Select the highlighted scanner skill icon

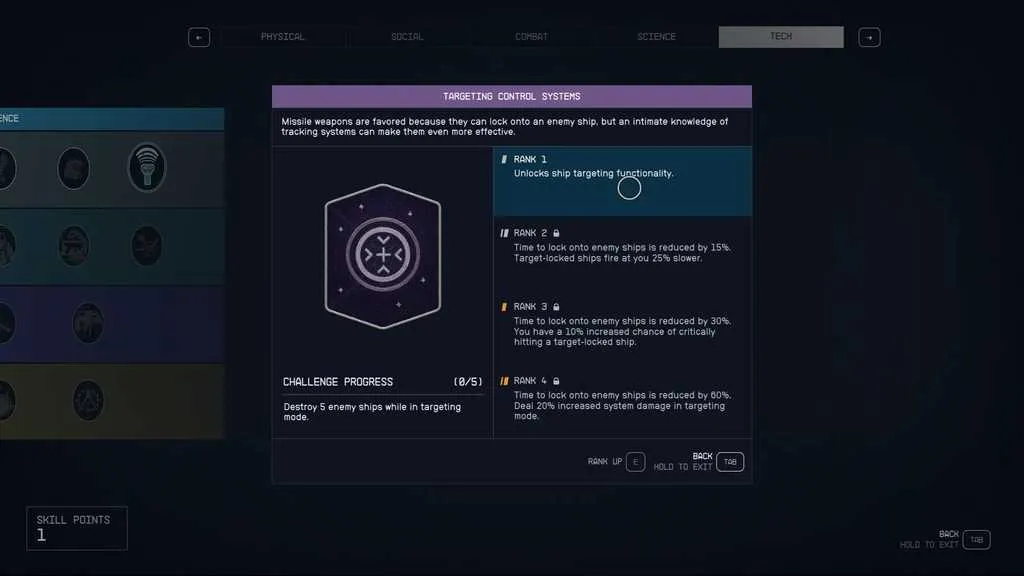coord(147,167)
